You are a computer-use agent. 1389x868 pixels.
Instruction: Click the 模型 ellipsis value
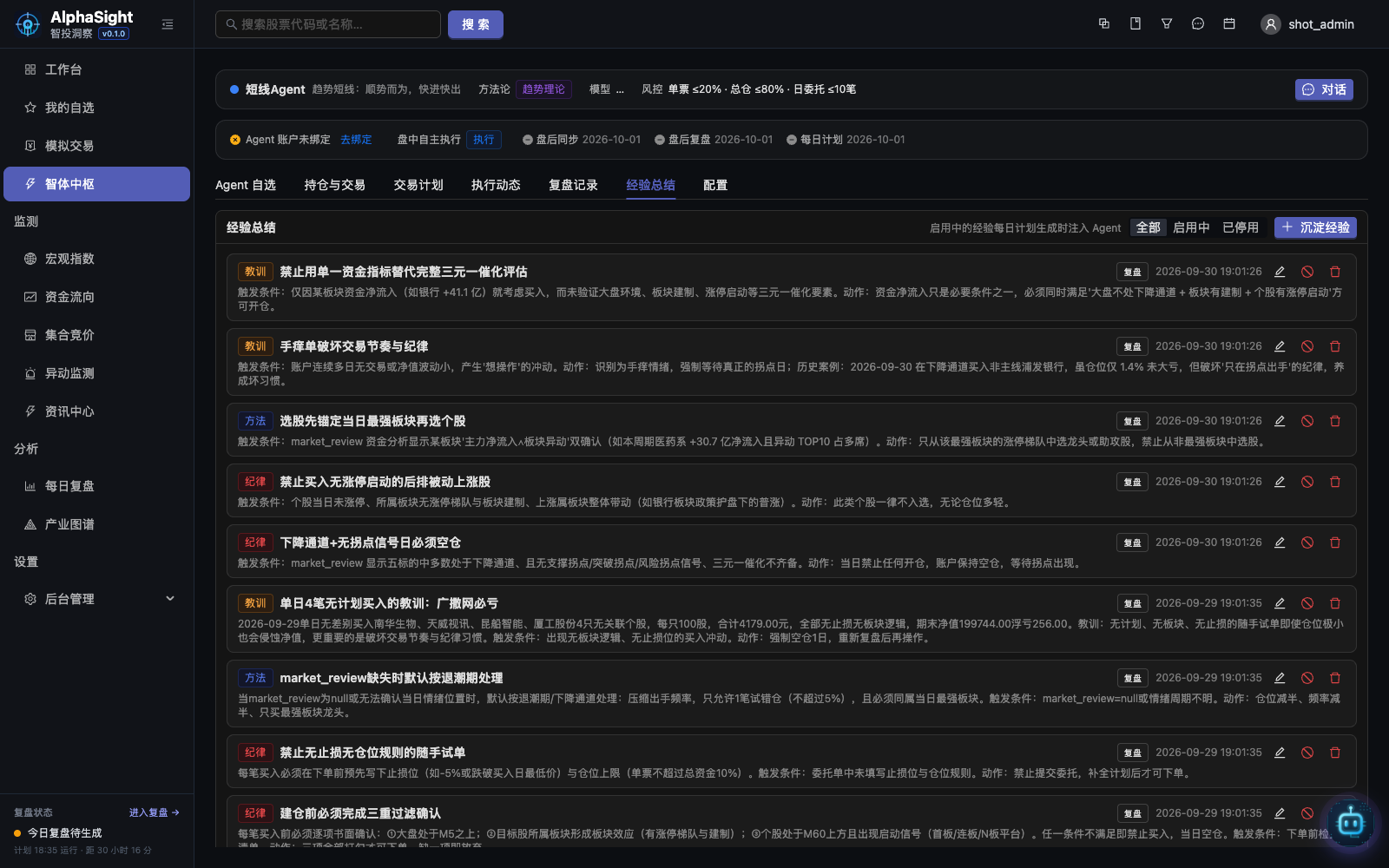pos(620,89)
